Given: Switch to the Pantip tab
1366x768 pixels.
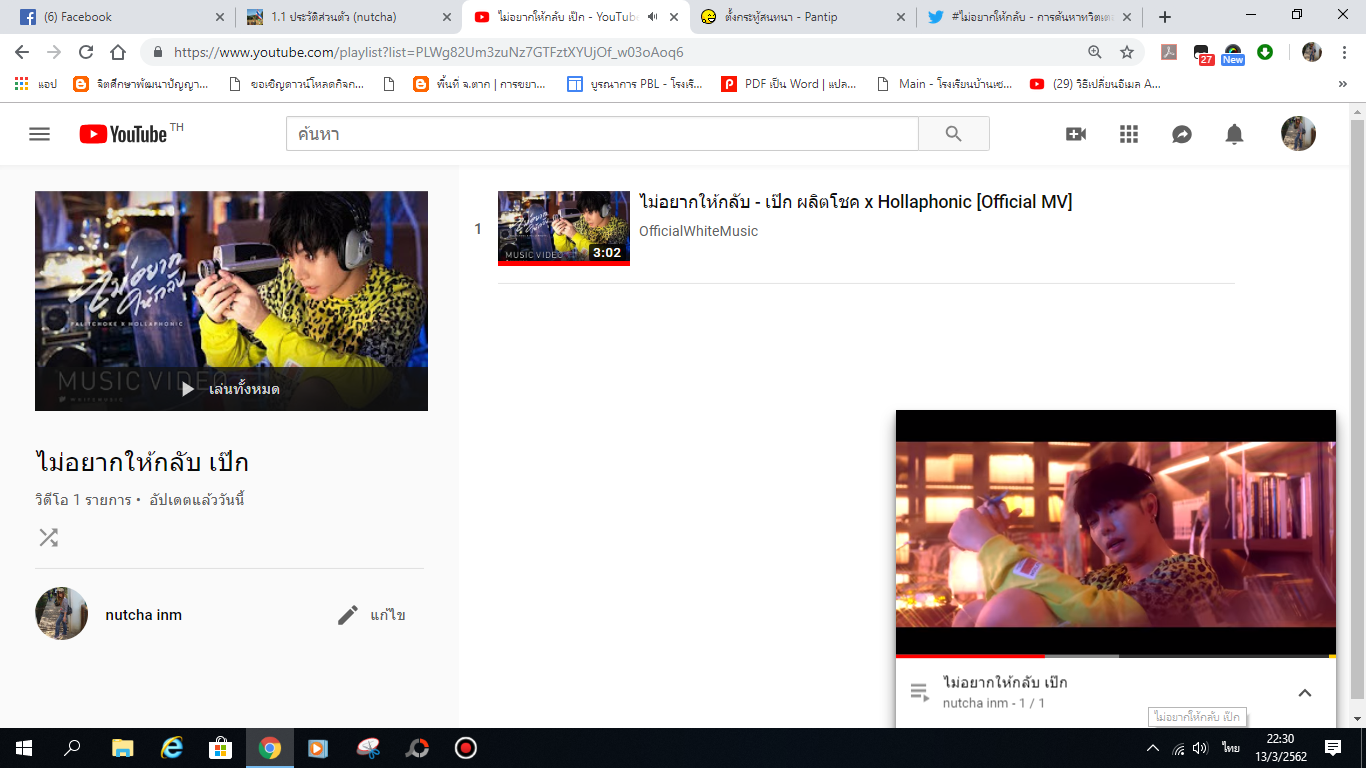Looking at the screenshot, I should [803, 17].
